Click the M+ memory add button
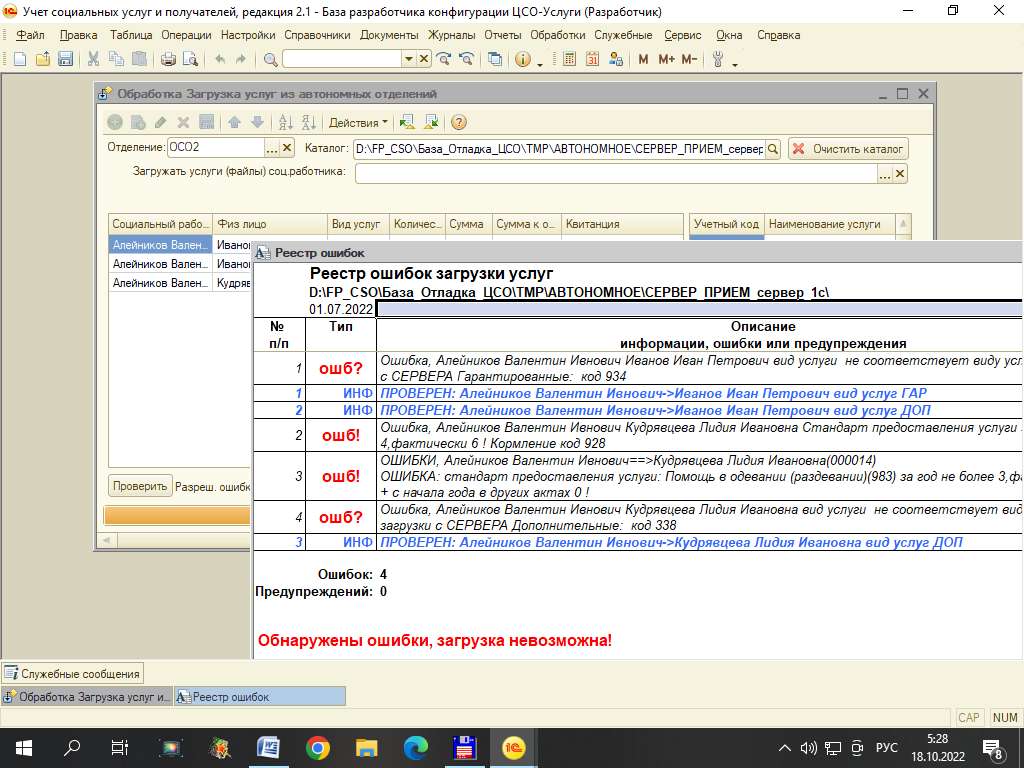 [666, 59]
